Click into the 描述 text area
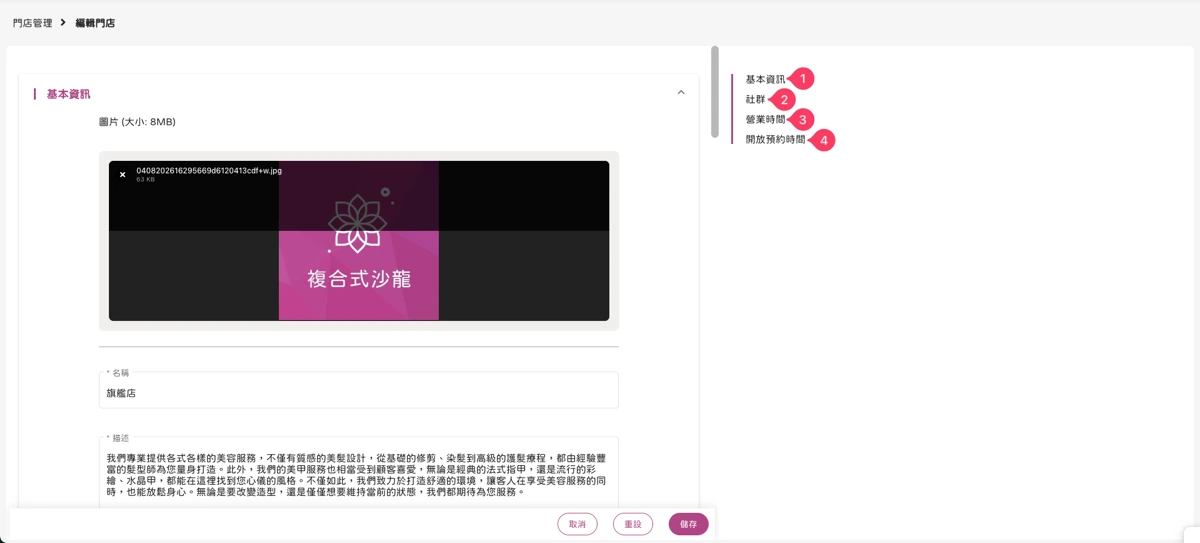This screenshot has height=543, width=1200. [x=359, y=472]
